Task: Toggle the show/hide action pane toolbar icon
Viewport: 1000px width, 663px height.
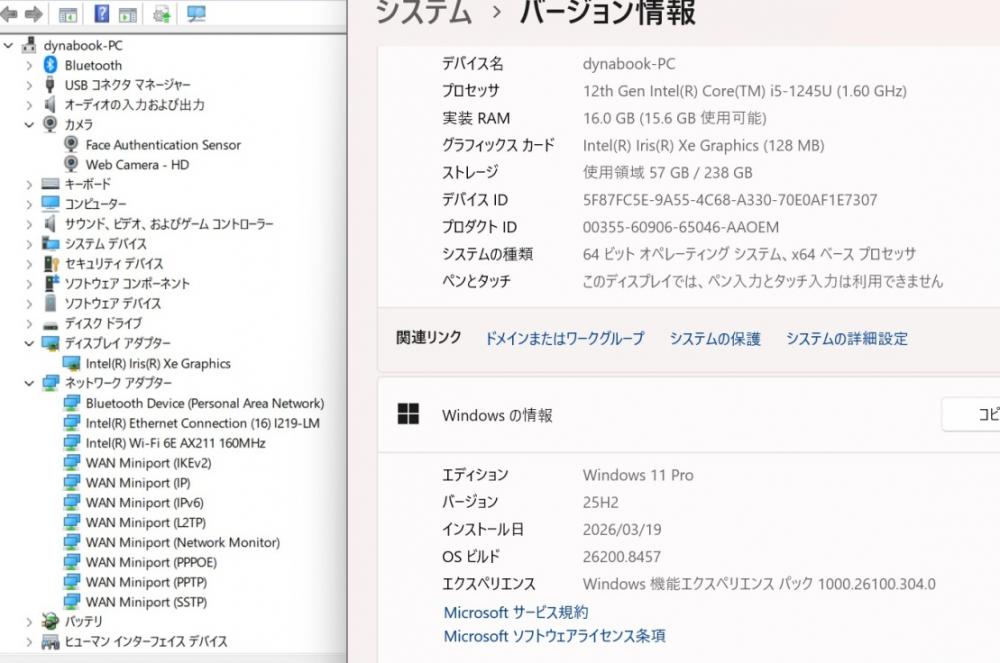Action: 128,14
